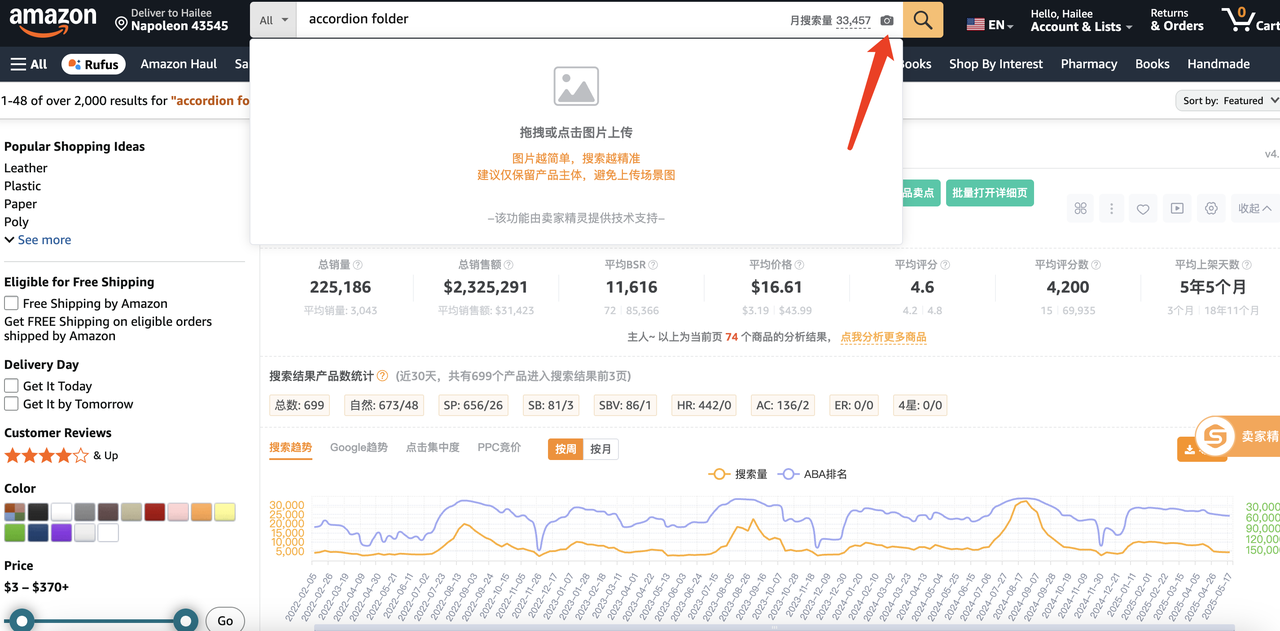Select the red color swatch filter
The width and height of the screenshot is (1280, 631).
tap(154, 511)
